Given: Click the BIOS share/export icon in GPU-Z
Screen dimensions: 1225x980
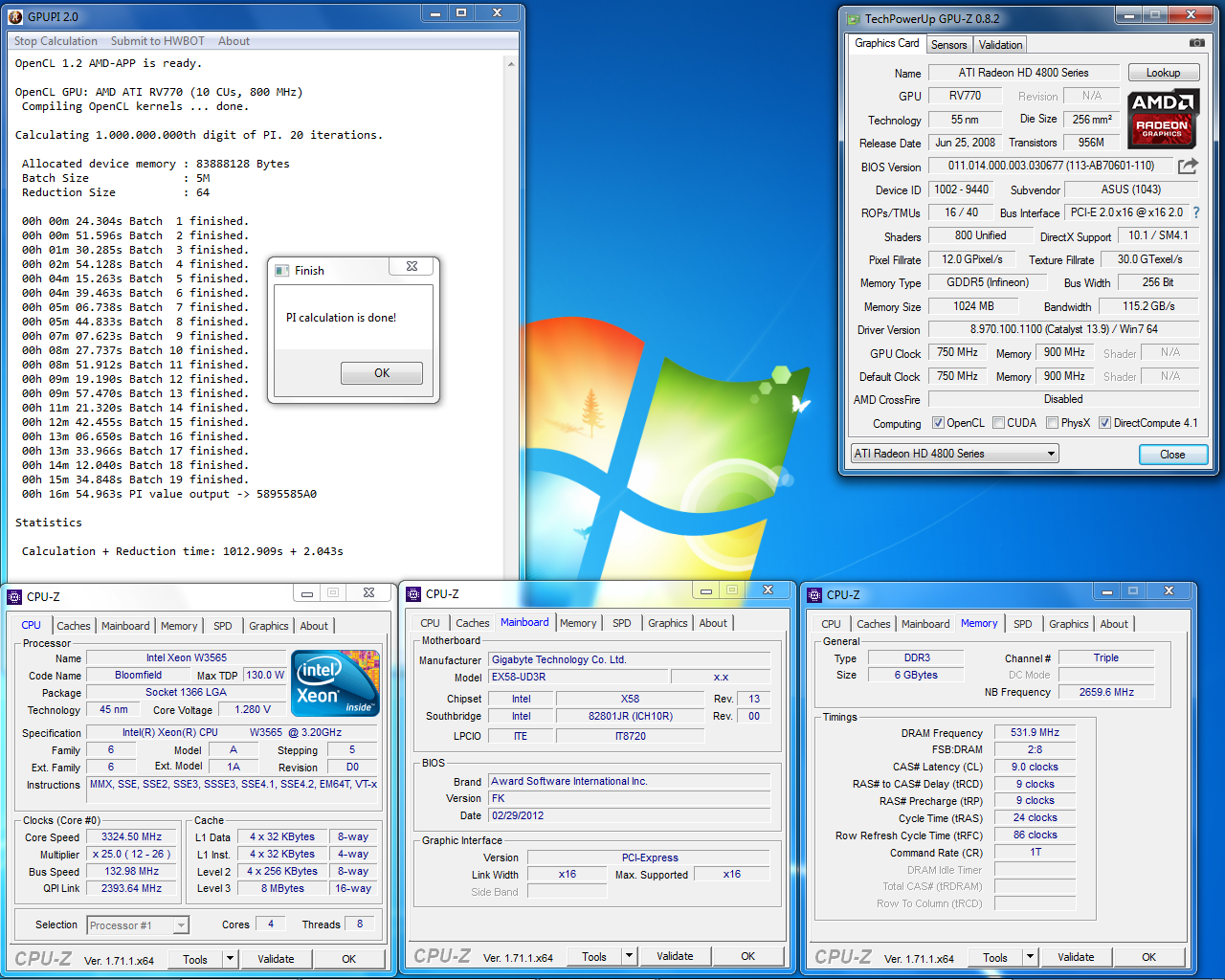Looking at the screenshot, I should click(1188, 166).
